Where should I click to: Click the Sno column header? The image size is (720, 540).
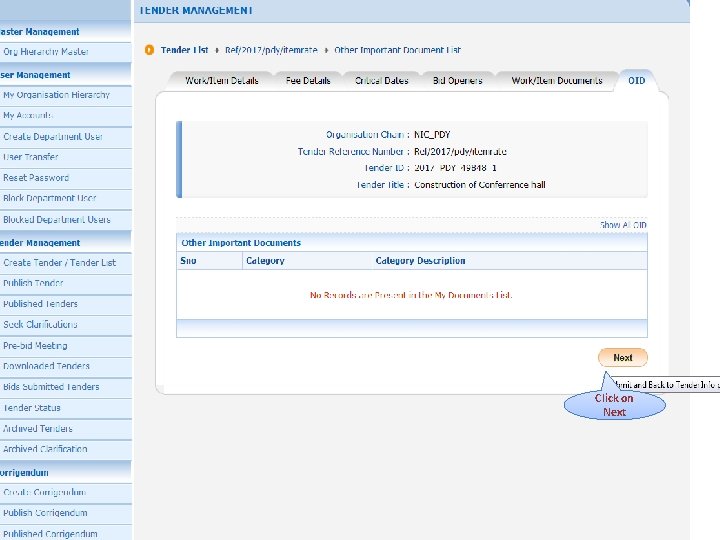(x=188, y=261)
